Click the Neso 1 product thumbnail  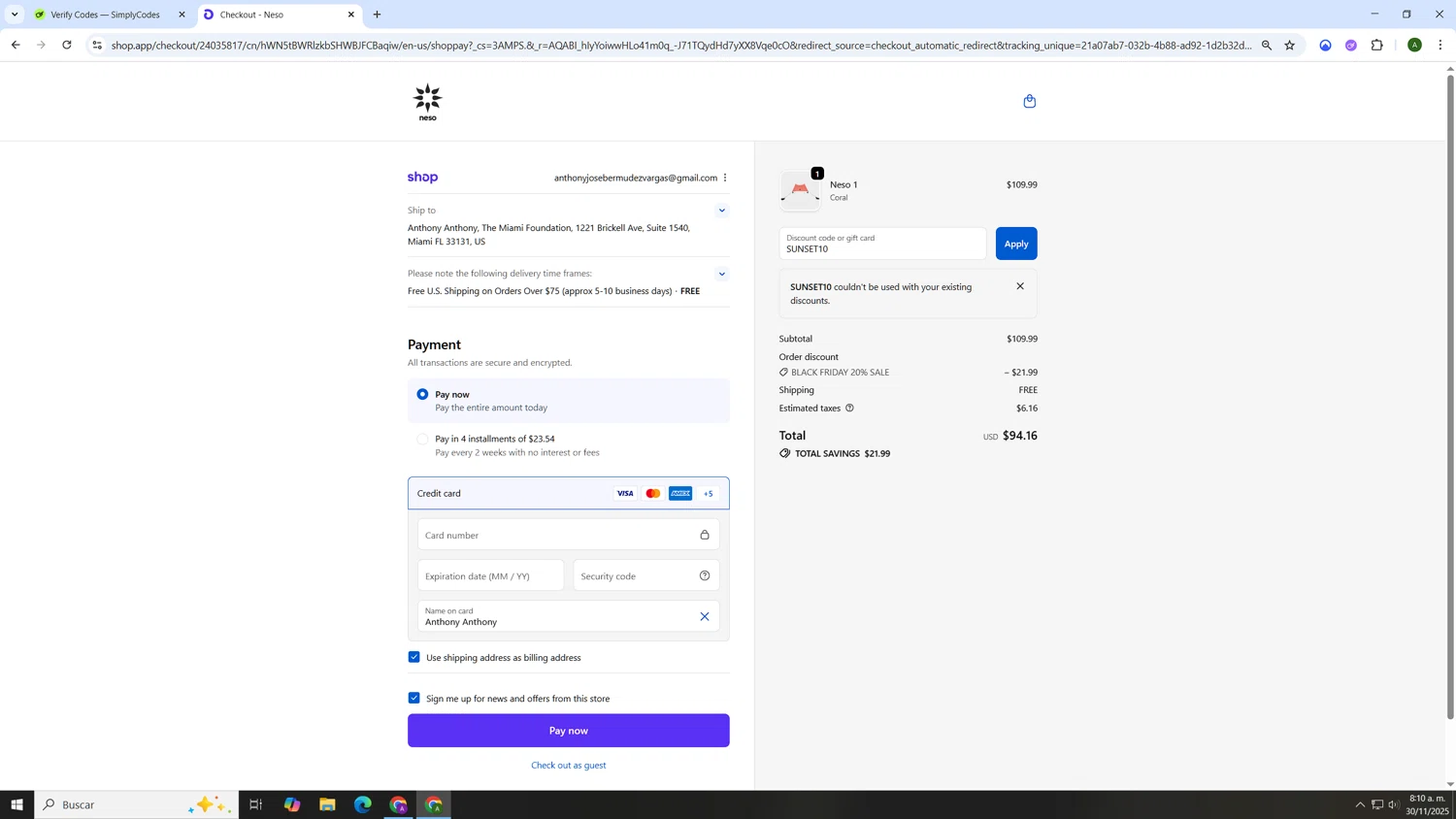(x=800, y=190)
